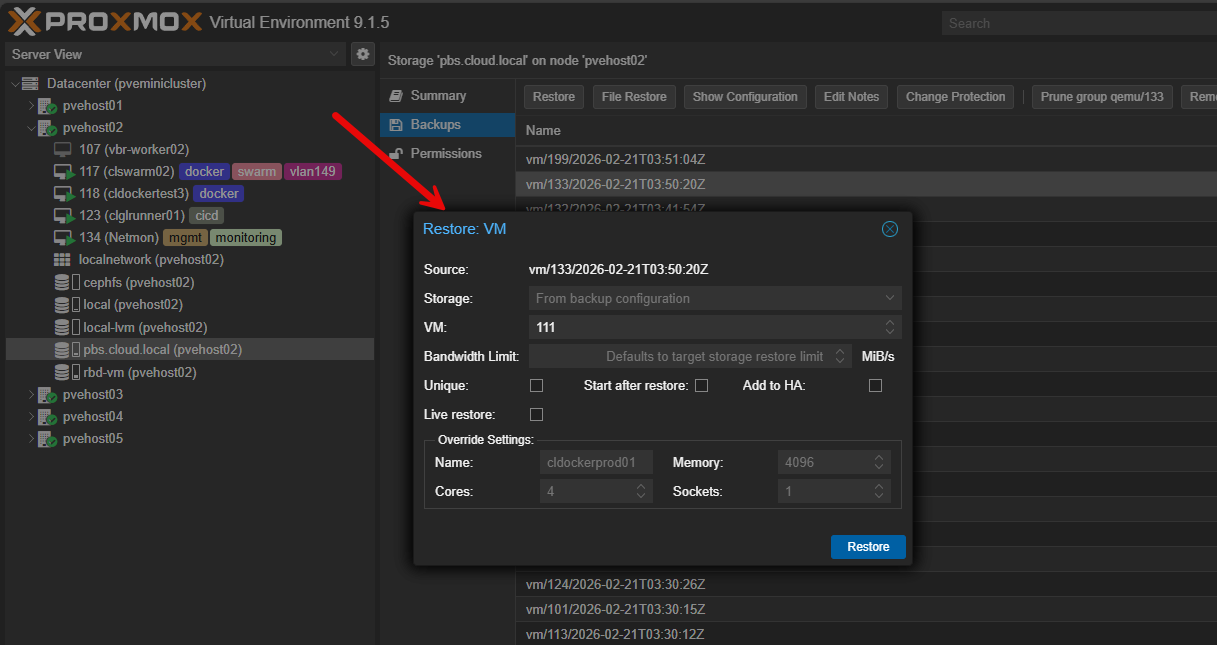Select the Datacenter server icon

(x=30, y=83)
